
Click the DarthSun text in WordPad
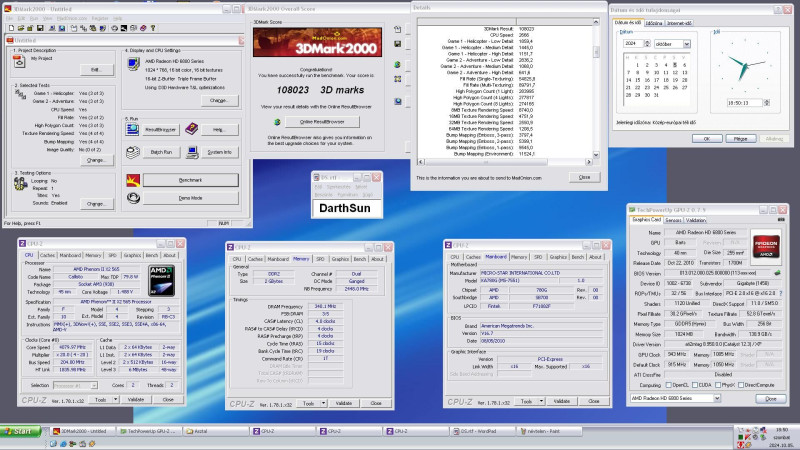(x=345, y=208)
